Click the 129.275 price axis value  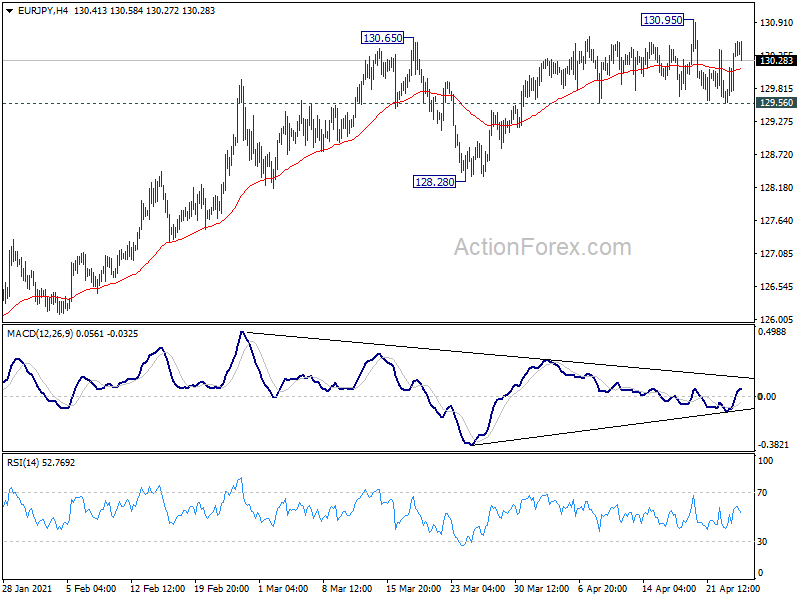click(x=776, y=121)
